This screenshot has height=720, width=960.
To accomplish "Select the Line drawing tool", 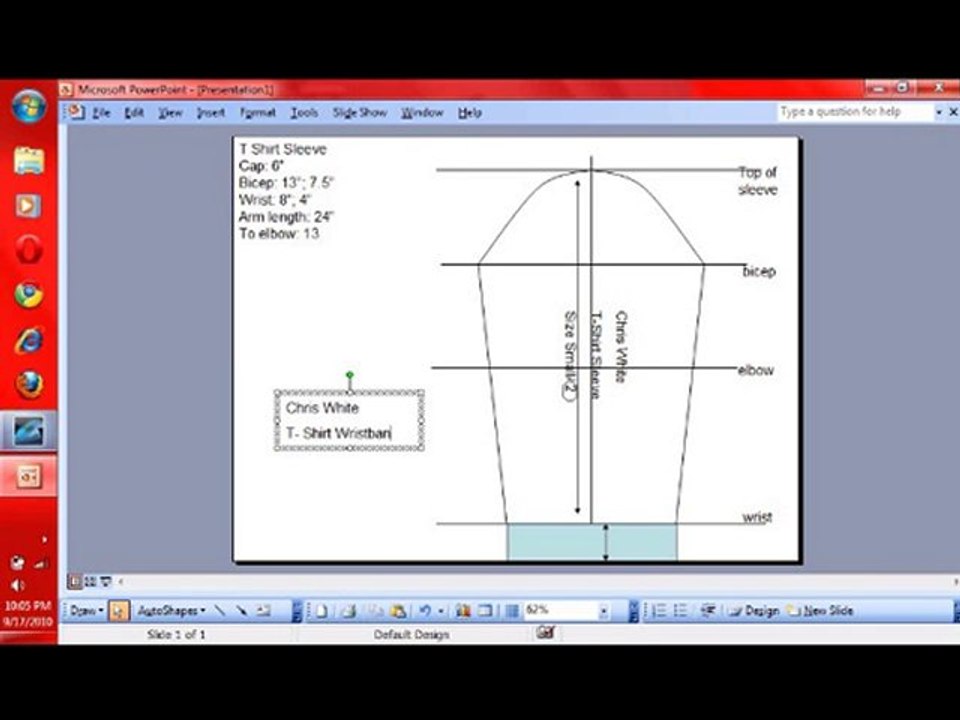I will (x=219, y=610).
